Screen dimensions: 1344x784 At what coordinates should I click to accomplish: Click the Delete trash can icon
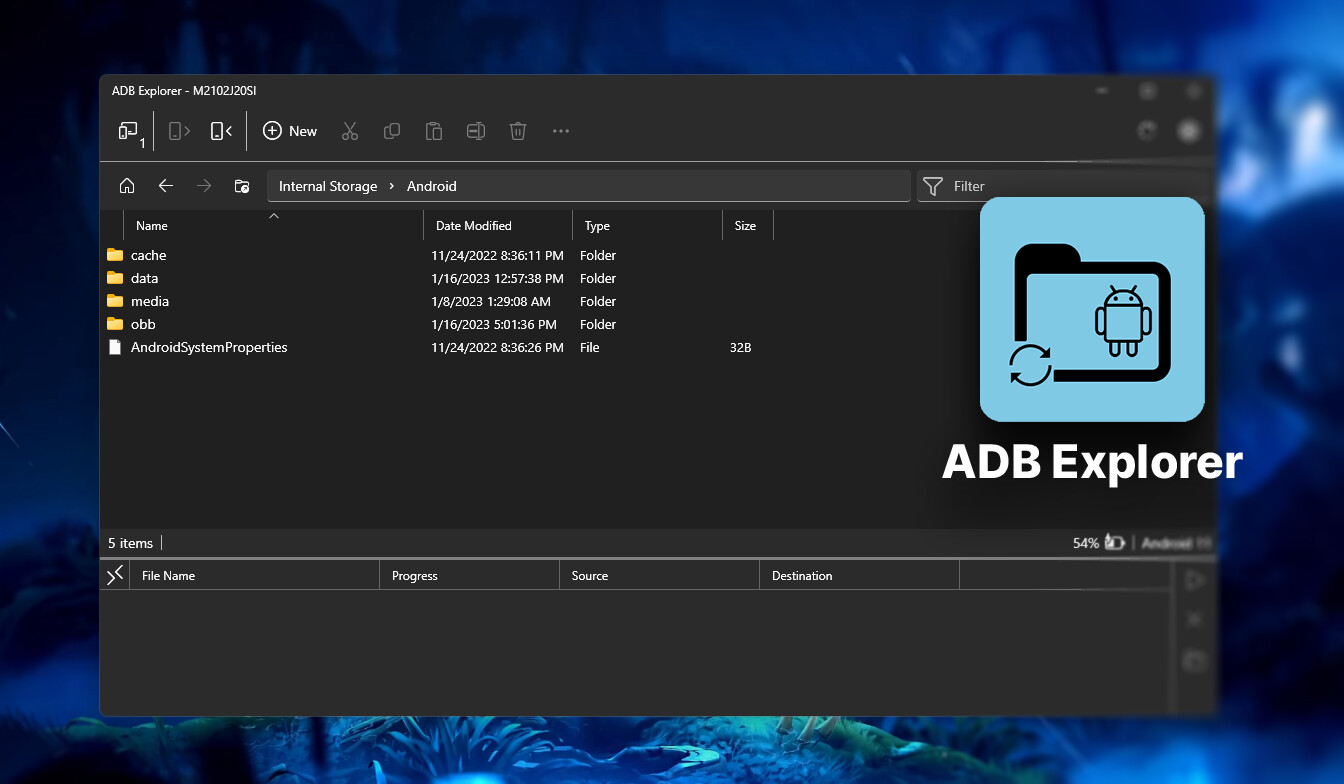point(518,131)
